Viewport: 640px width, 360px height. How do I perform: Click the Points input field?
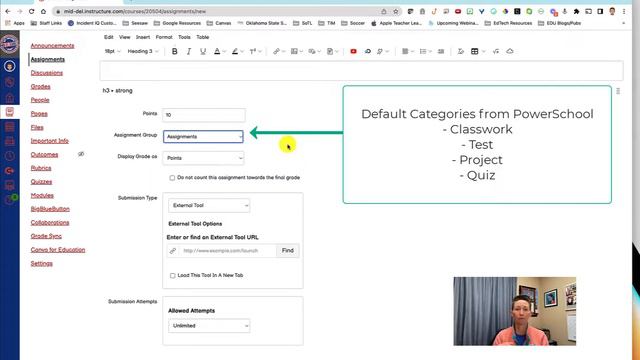pyautogui.click(x=204, y=115)
